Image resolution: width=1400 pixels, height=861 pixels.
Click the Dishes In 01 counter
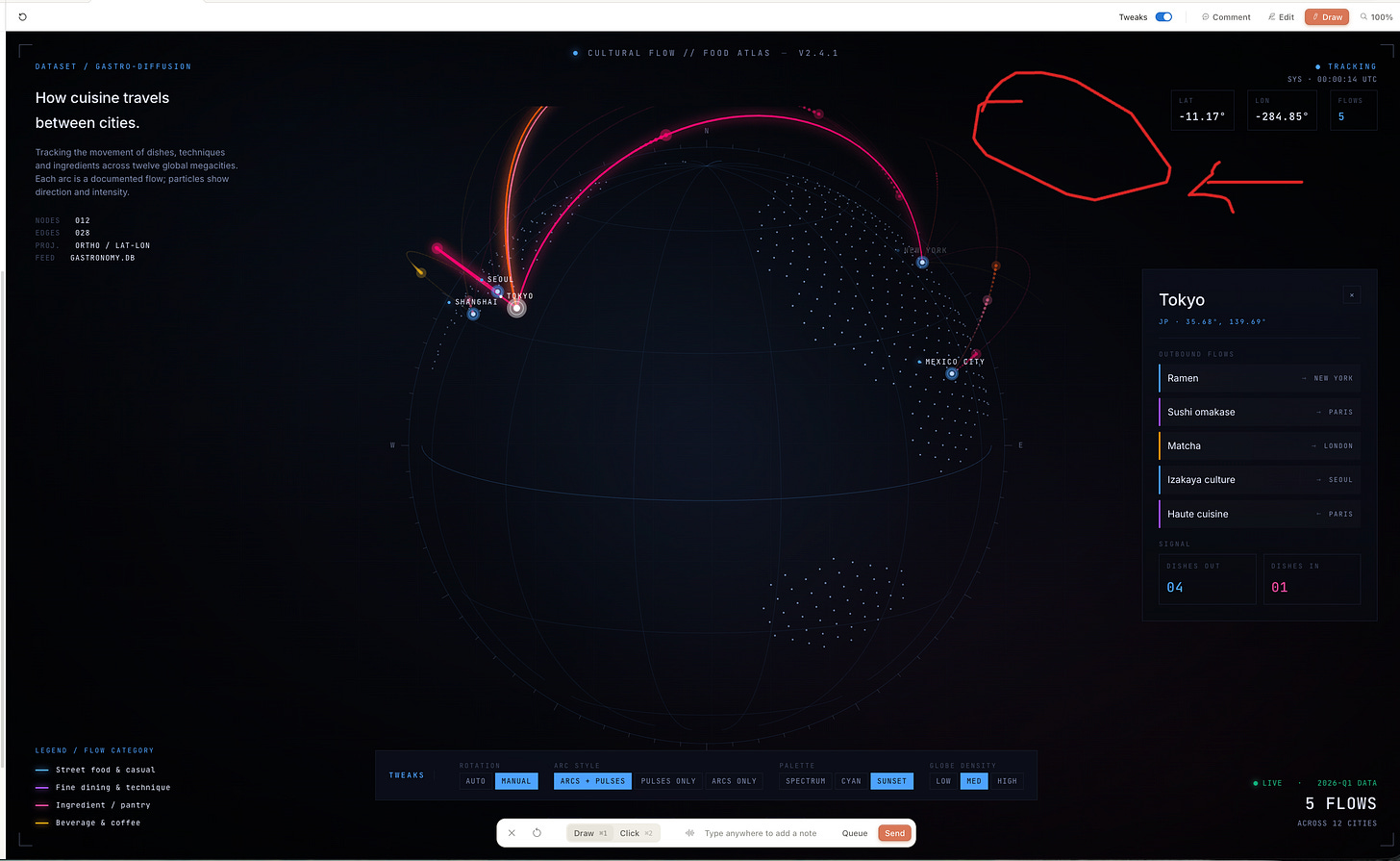click(x=1312, y=579)
